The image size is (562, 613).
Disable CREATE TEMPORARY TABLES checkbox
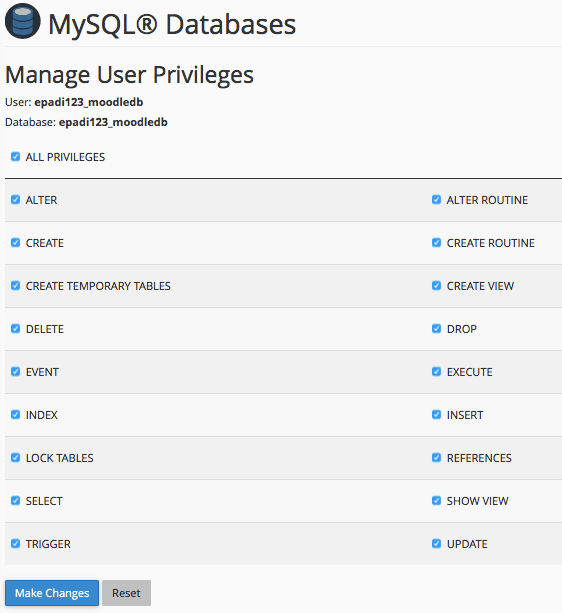pyautogui.click(x=16, y=286)
